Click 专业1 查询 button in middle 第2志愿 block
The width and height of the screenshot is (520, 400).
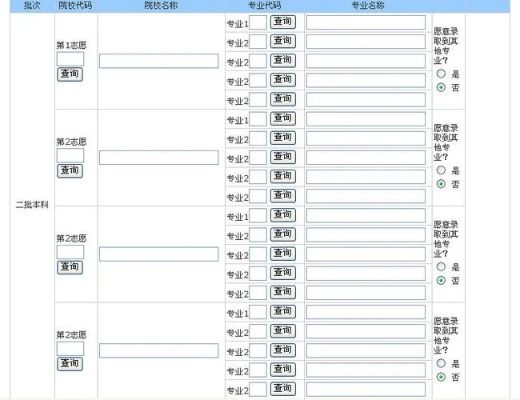click(x=283, y=215)
